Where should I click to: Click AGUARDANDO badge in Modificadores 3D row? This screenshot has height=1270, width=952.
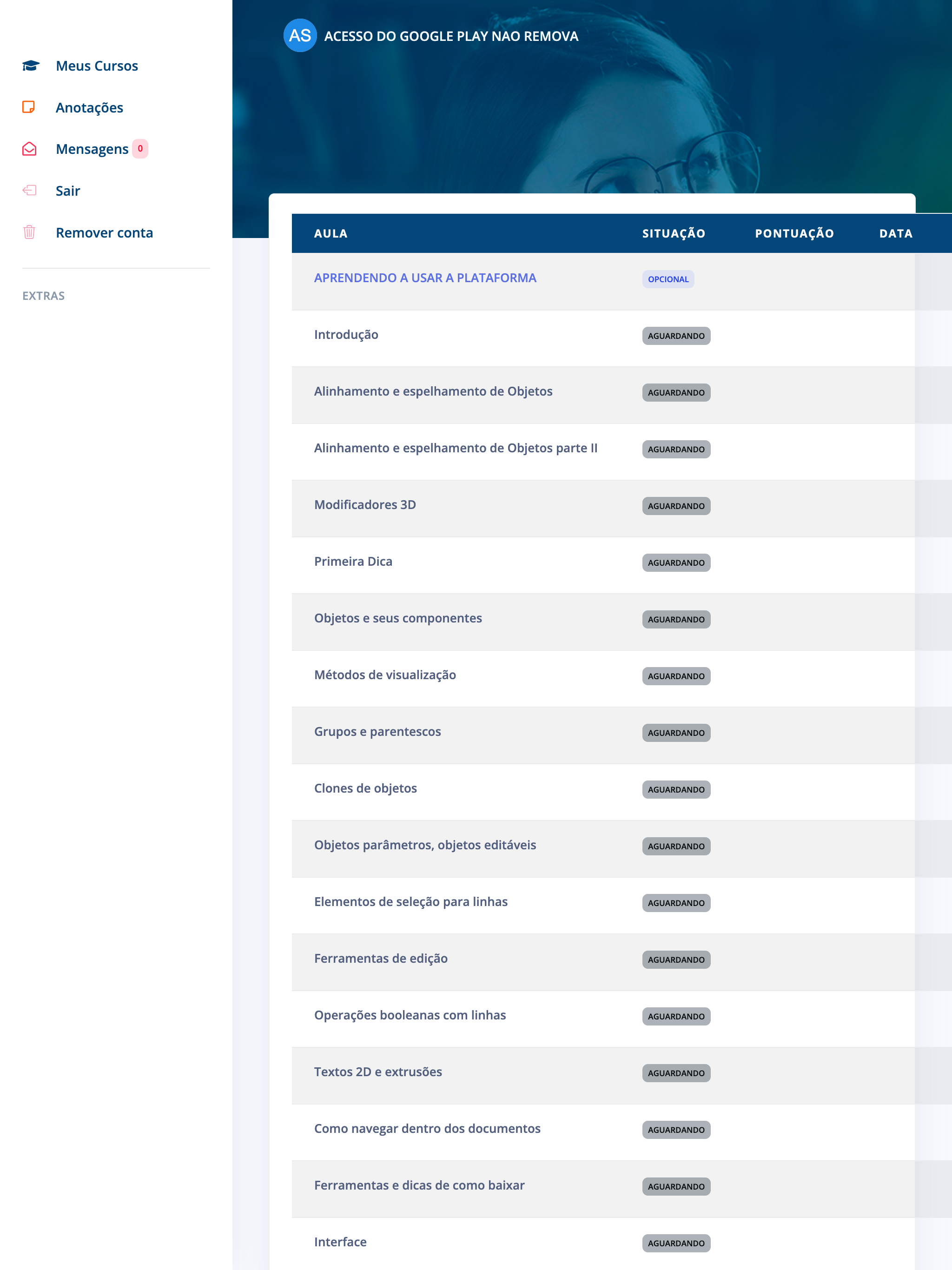point(676,506)
